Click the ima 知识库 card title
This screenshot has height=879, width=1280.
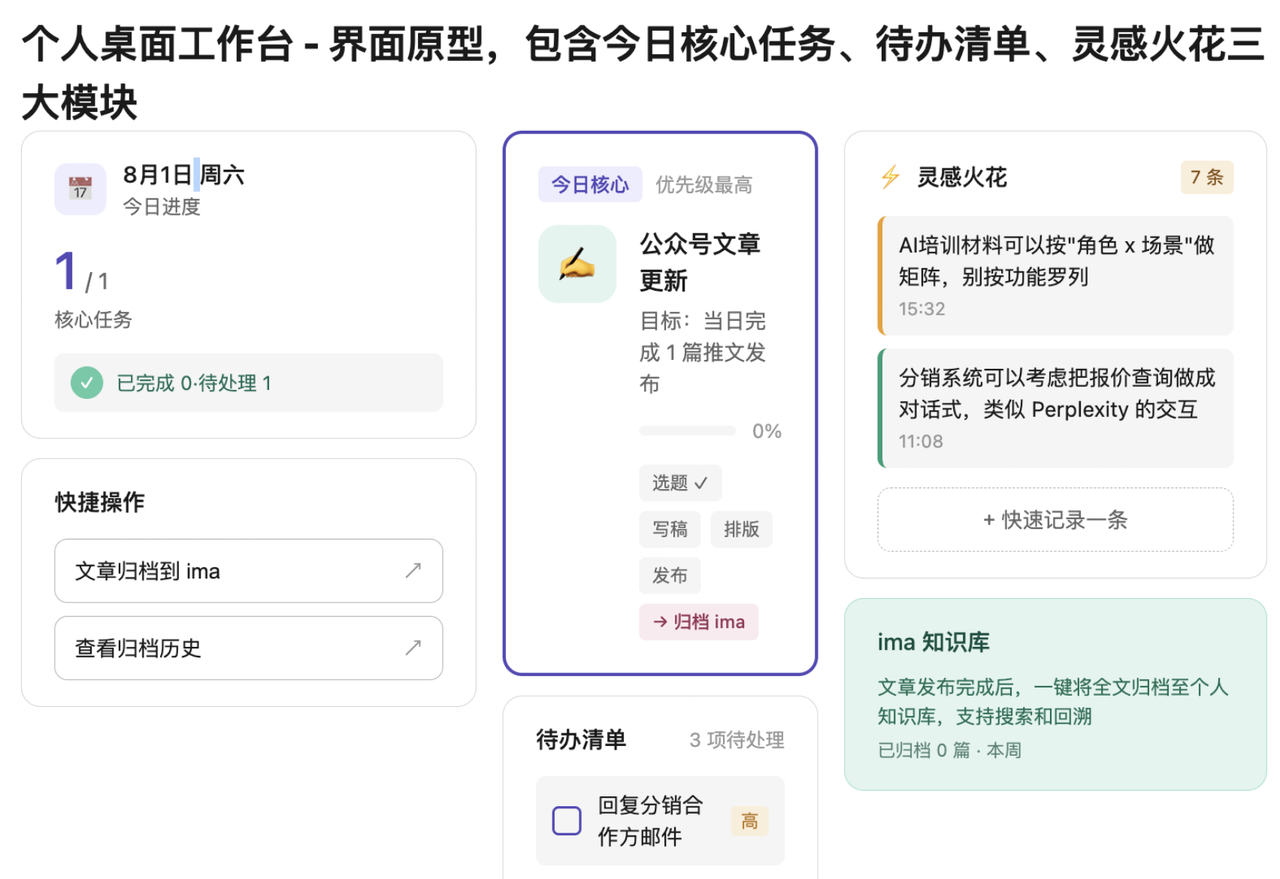pyautogui.click(x=933, y=643)
